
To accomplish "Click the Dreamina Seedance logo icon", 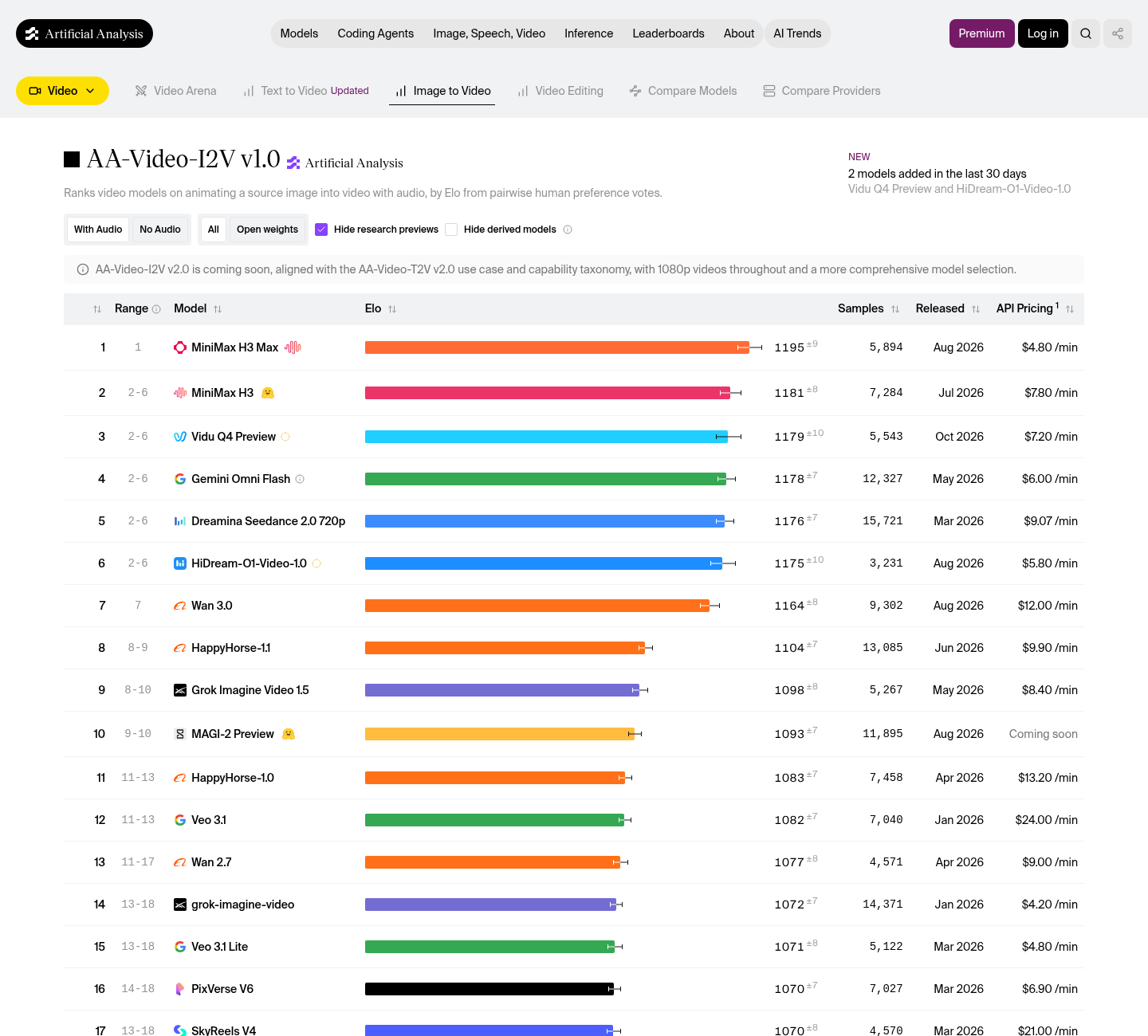I will [180, 521].
